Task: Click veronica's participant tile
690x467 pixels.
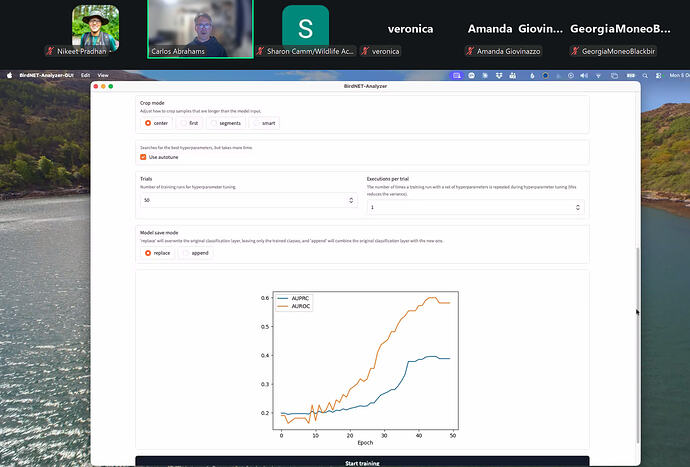Action: click(x=410, y=29)
